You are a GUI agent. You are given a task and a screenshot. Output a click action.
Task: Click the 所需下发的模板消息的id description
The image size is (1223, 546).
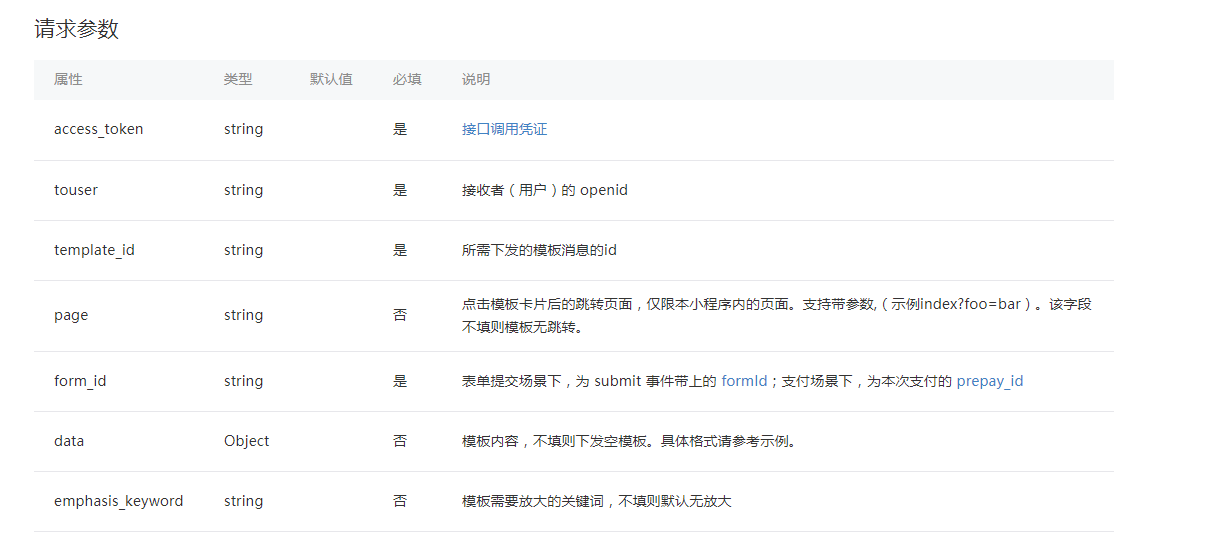pos(539,250)
